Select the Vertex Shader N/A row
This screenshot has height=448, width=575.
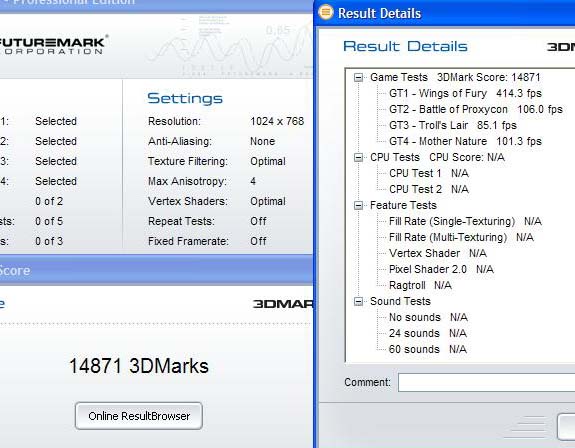(x=438, y=253)
